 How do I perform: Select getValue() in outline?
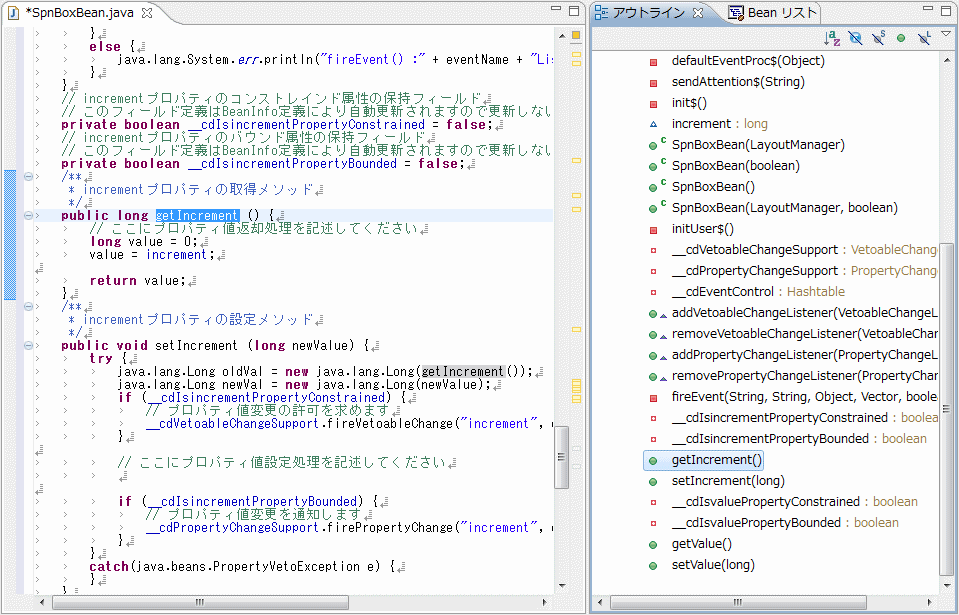coord(701,543)
